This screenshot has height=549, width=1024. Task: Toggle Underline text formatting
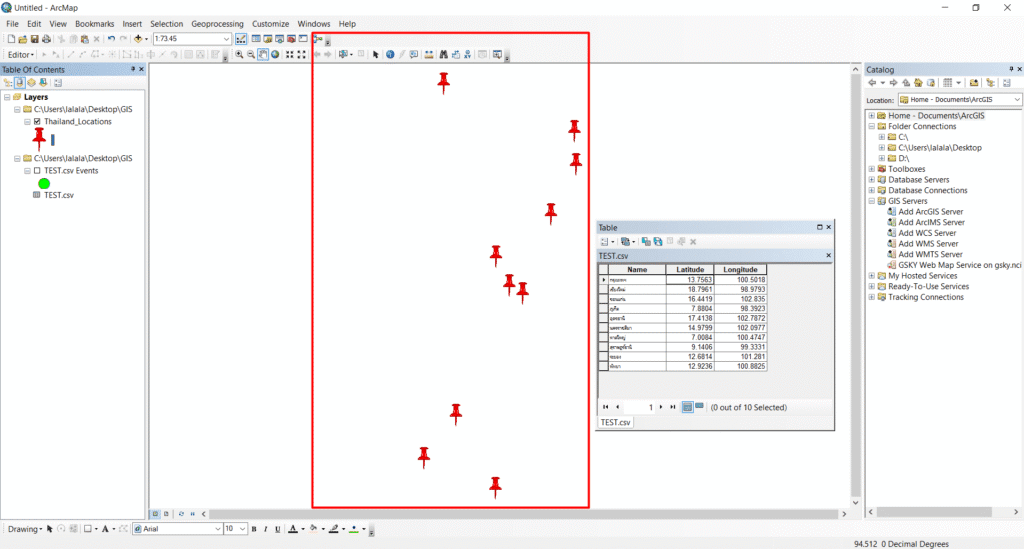tap(278, 529)
